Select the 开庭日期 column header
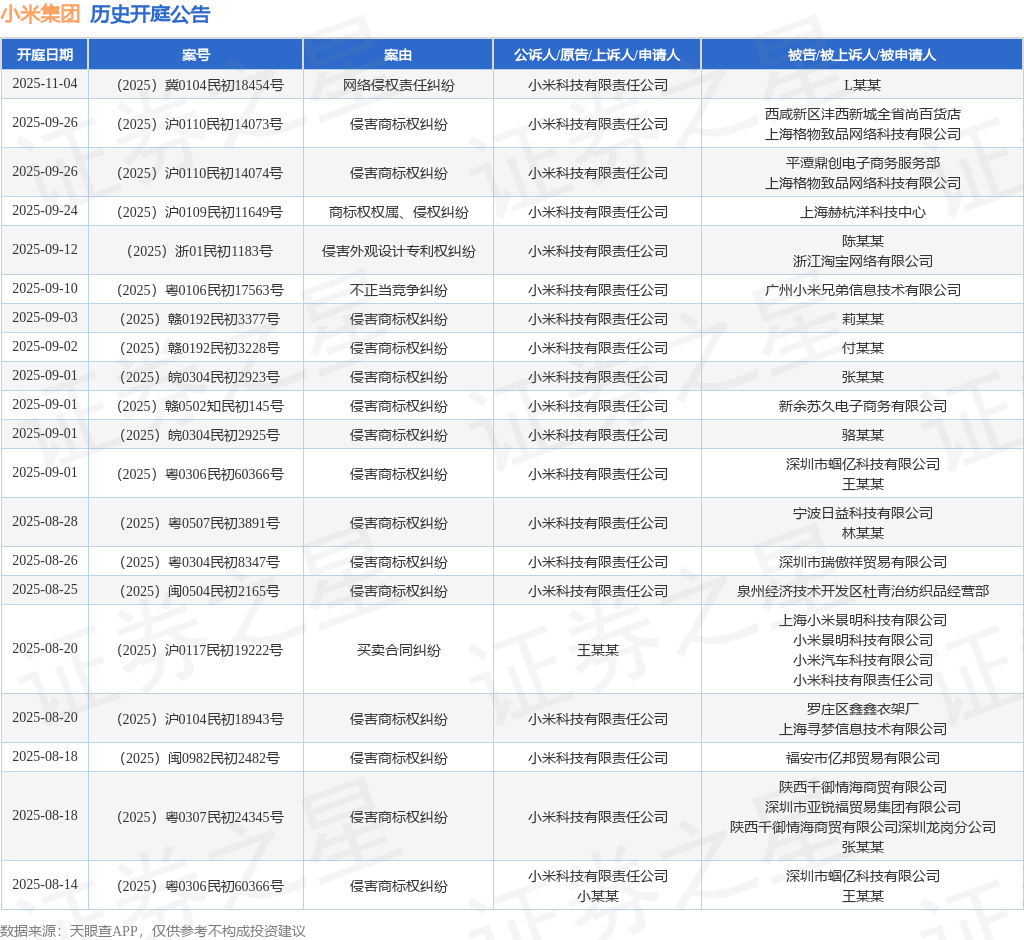The height and width of the screenshot is (940, 1024). (x=44, y=55)
